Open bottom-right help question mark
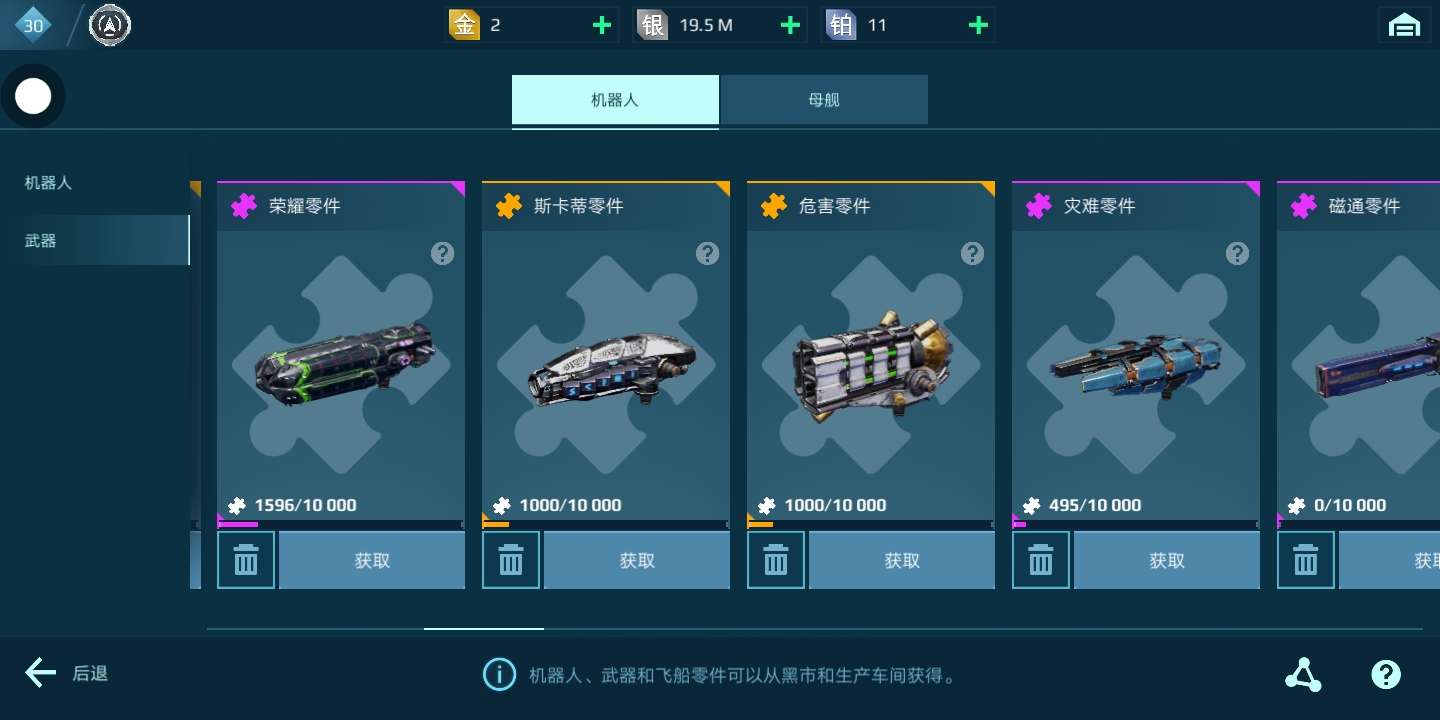The height and width of the screenshot is (720, 1440). [x=1386, y=675]
